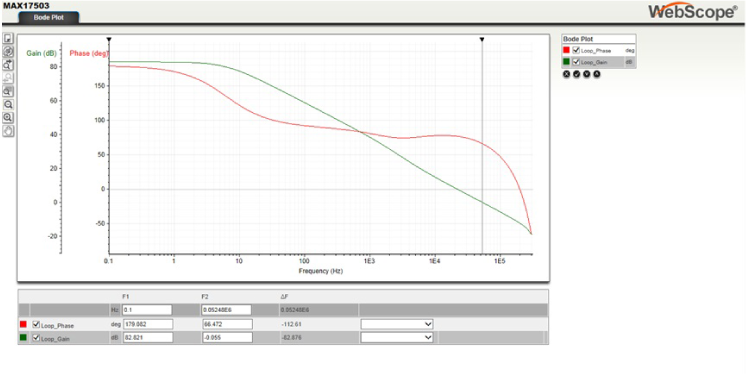Select the zoom-to-region magnifier tool
749x374 pixels.
pyautogui.click(x=8, y=91)
